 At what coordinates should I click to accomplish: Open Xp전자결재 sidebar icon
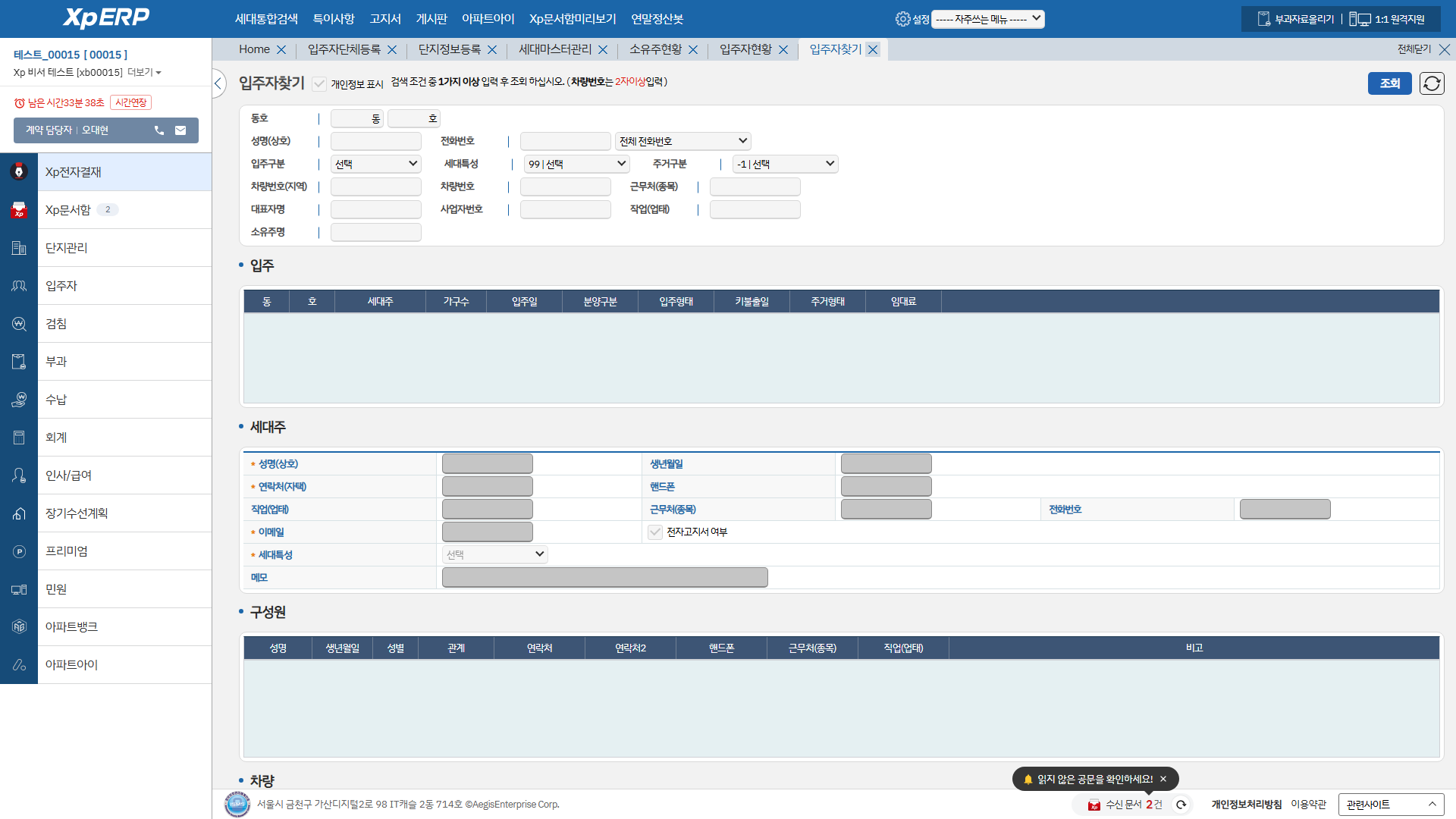(19, 172)
